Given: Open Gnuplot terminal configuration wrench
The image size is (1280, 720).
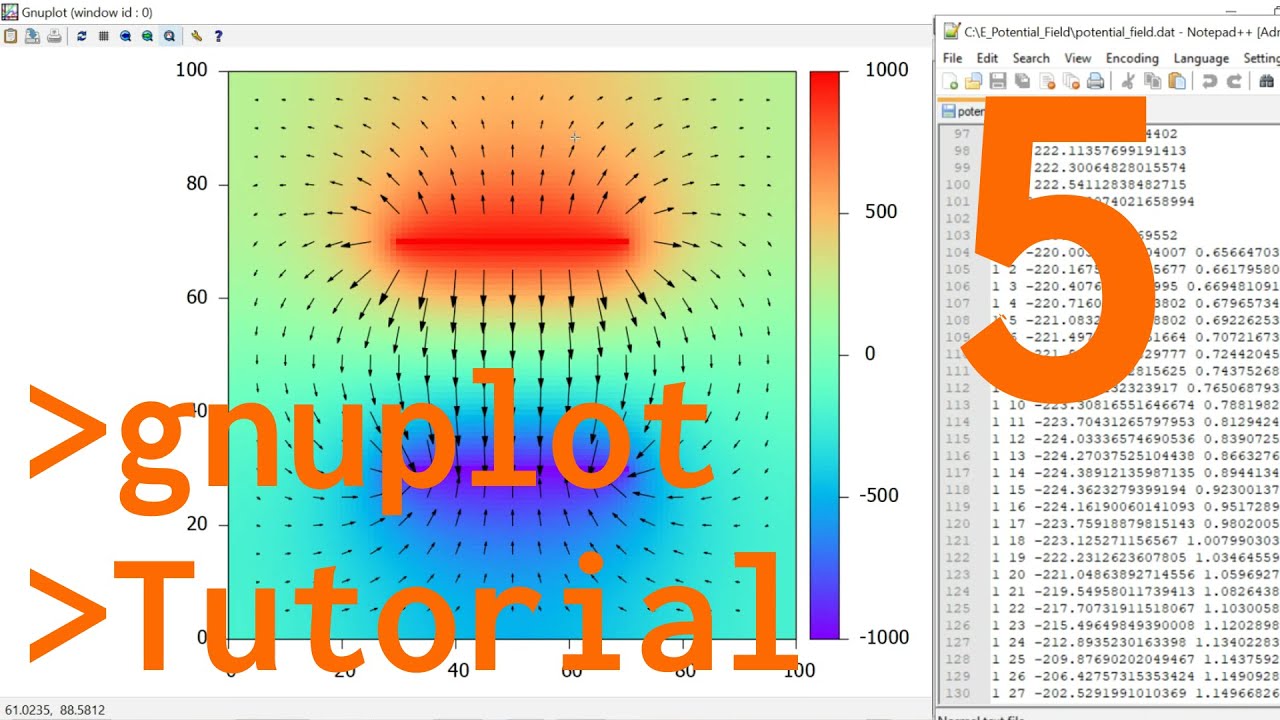Looking at the screenshot, I should (196, 36).
